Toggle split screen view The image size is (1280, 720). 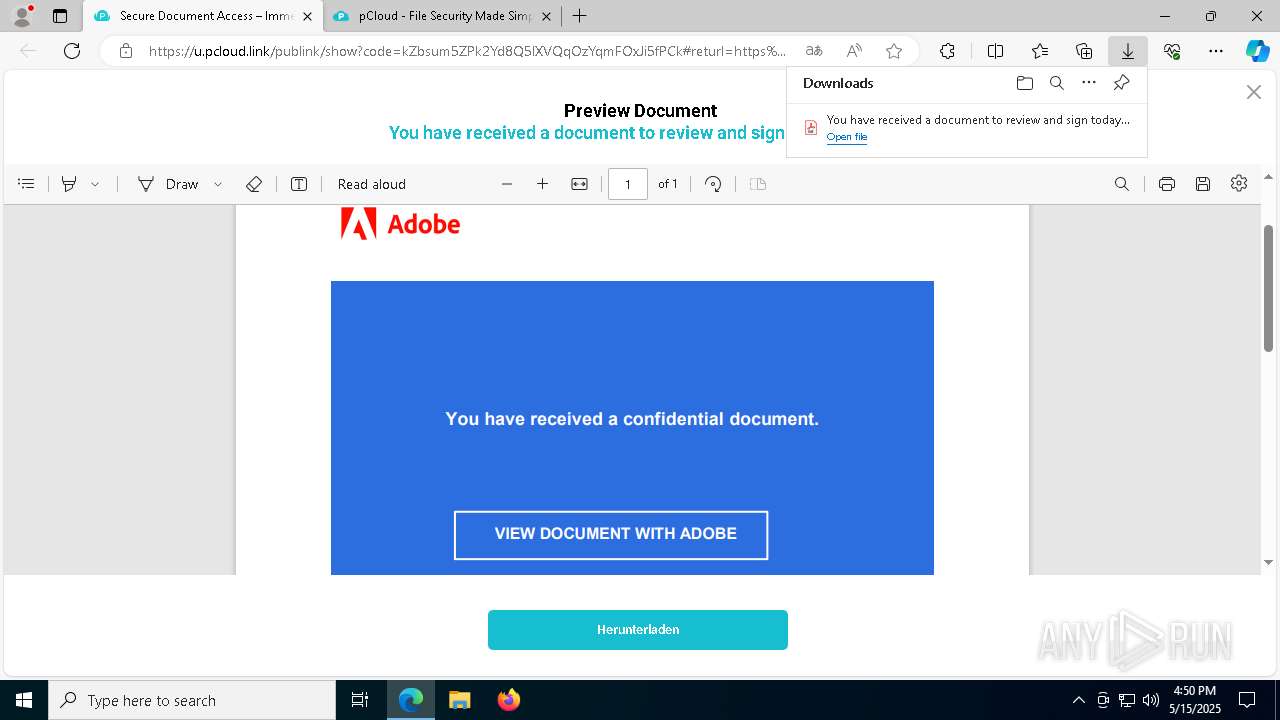pos(996,51)
